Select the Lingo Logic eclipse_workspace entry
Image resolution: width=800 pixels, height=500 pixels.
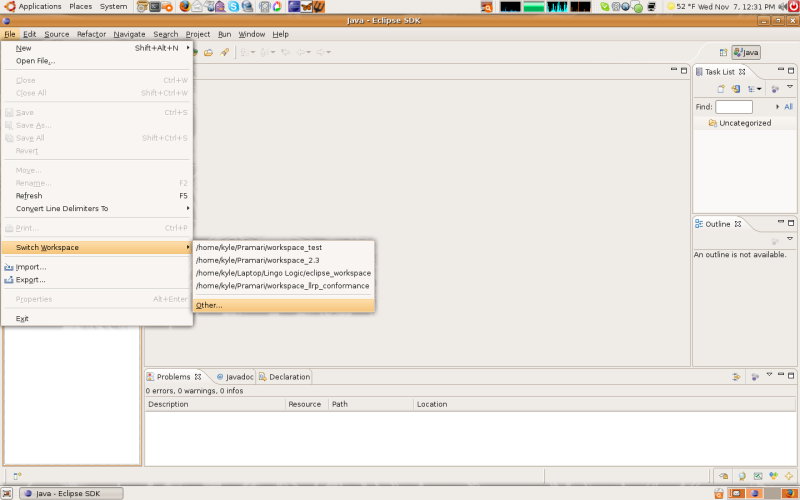tap(284, 273)
